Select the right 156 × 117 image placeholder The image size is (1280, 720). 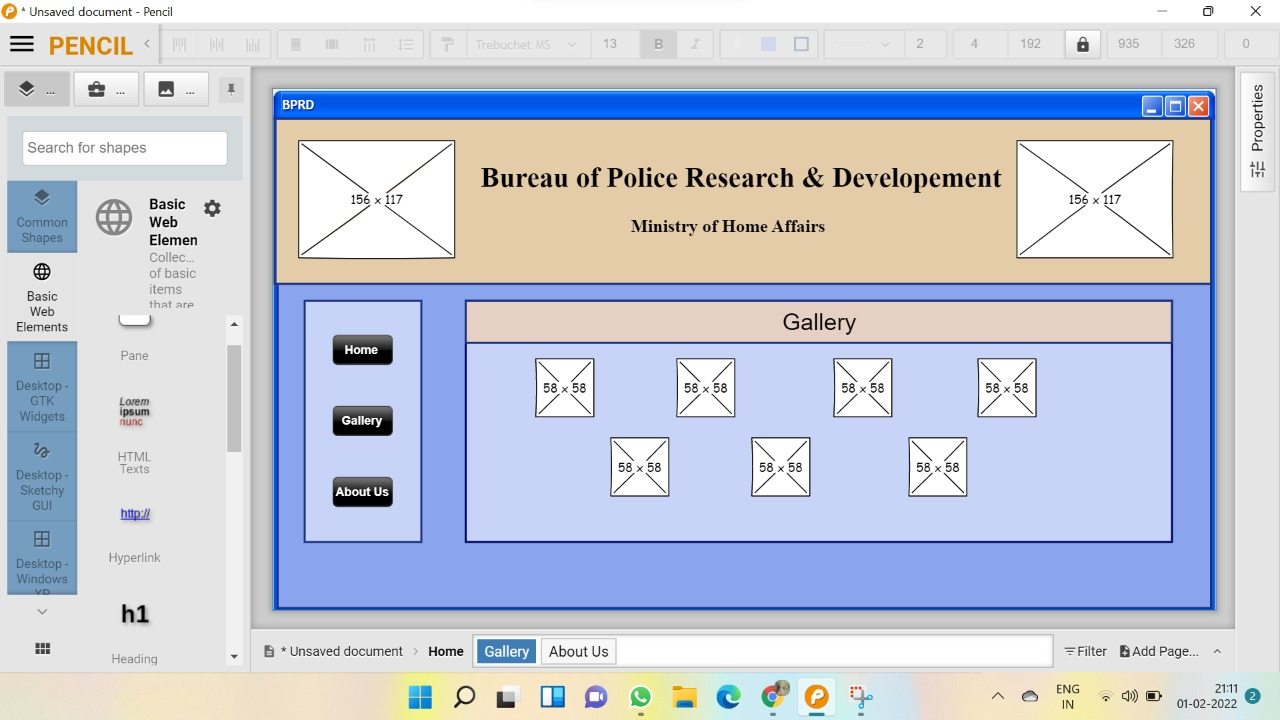(1095, 199)
